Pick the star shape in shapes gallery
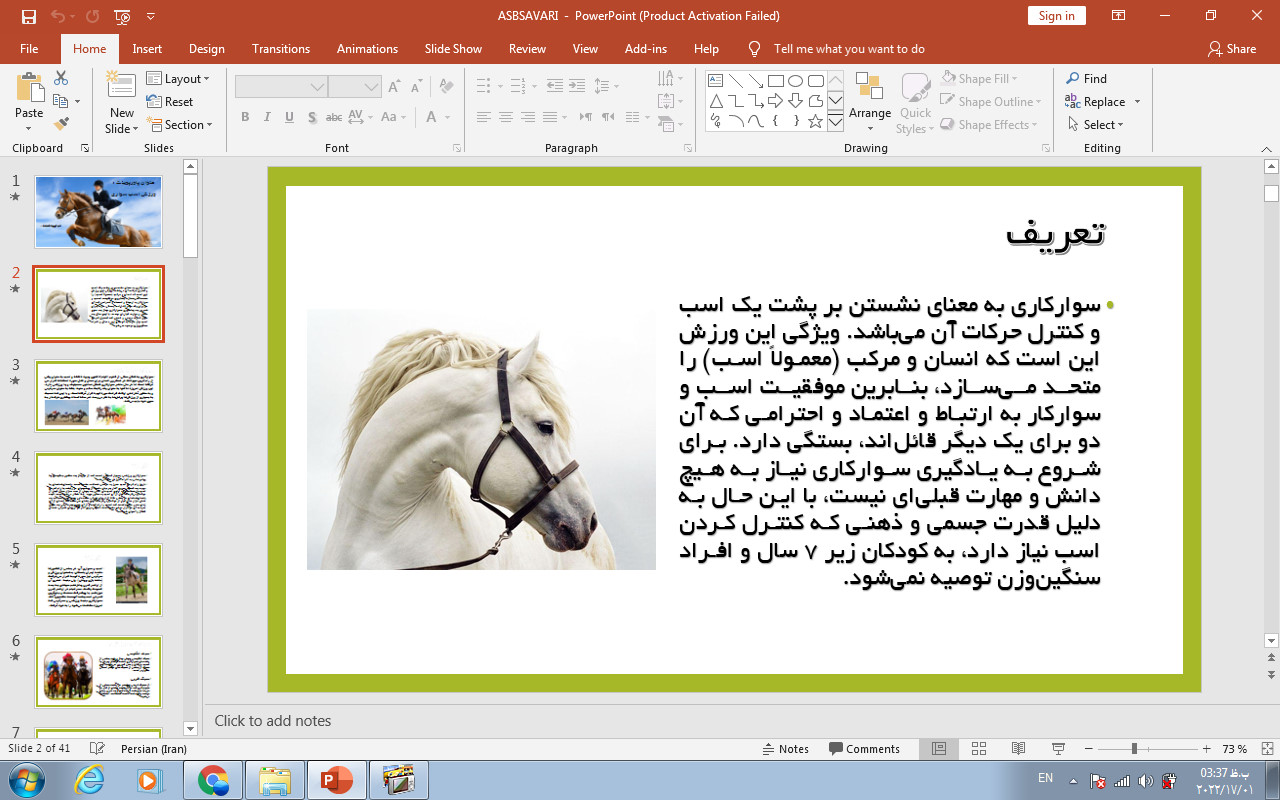The image size is (1280, 800). (x=815, y=122)
